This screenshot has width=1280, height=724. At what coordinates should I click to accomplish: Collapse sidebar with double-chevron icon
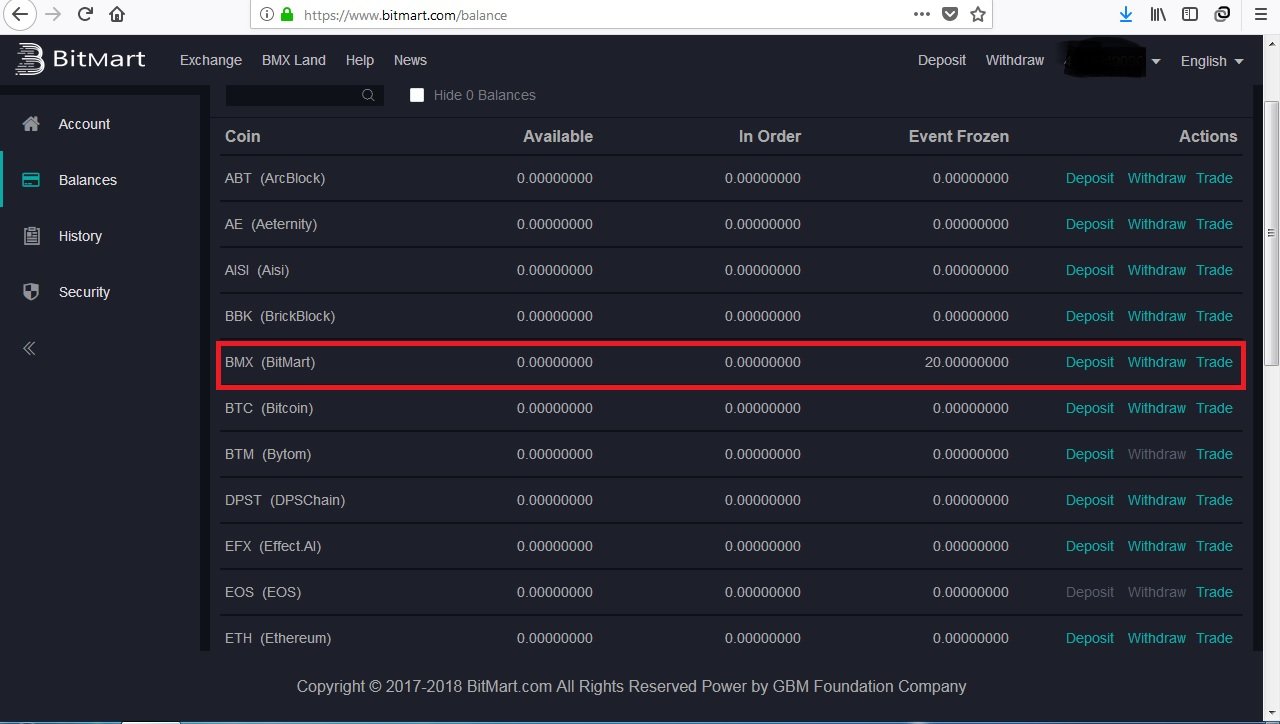pyautogui.click(x=29, y=348)
